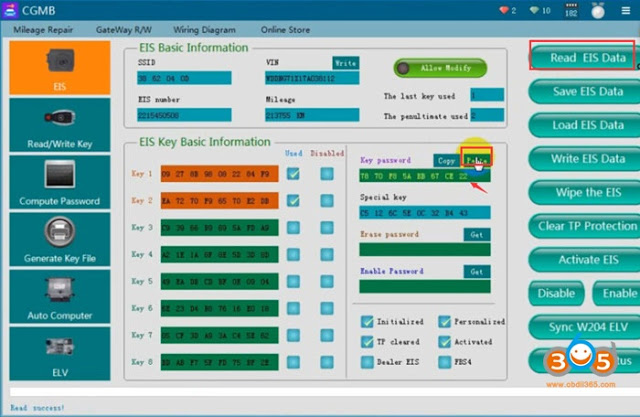Screen dimensions: 640x417
Task: Click the Key password Copy button
Action: pos(446,161)
